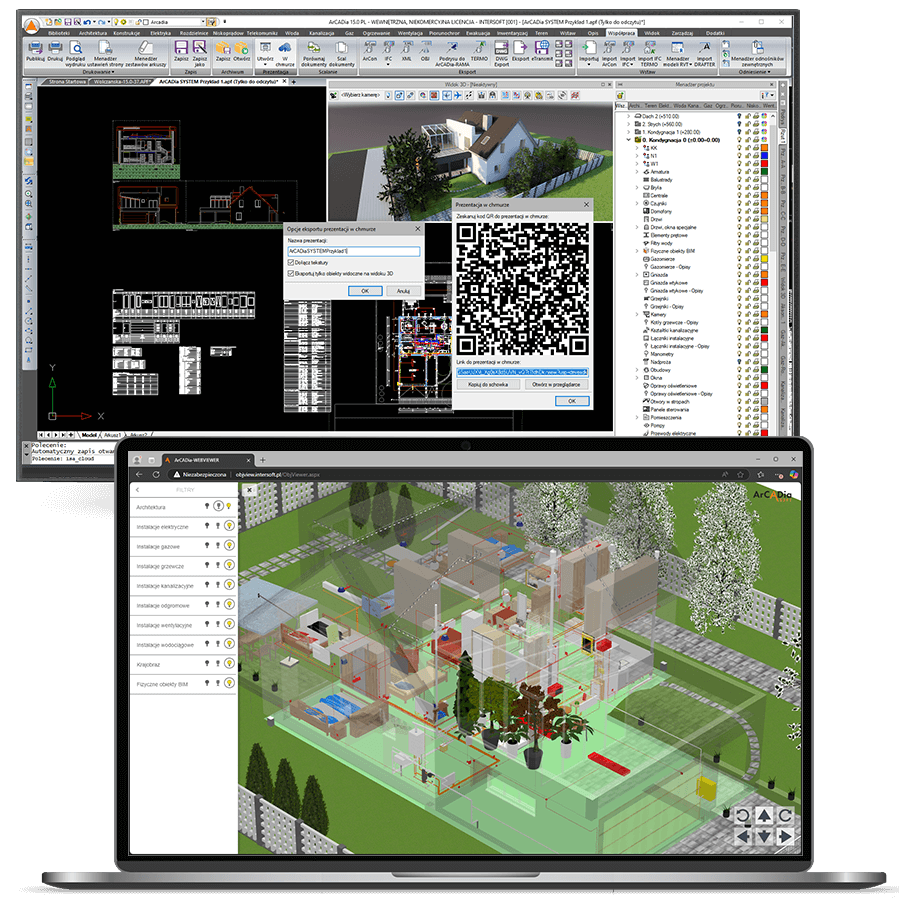Toggle yellow bulb for Instalacje gazowe filter
This screenshot has height=900, width=900.
[x=229, y=545]
